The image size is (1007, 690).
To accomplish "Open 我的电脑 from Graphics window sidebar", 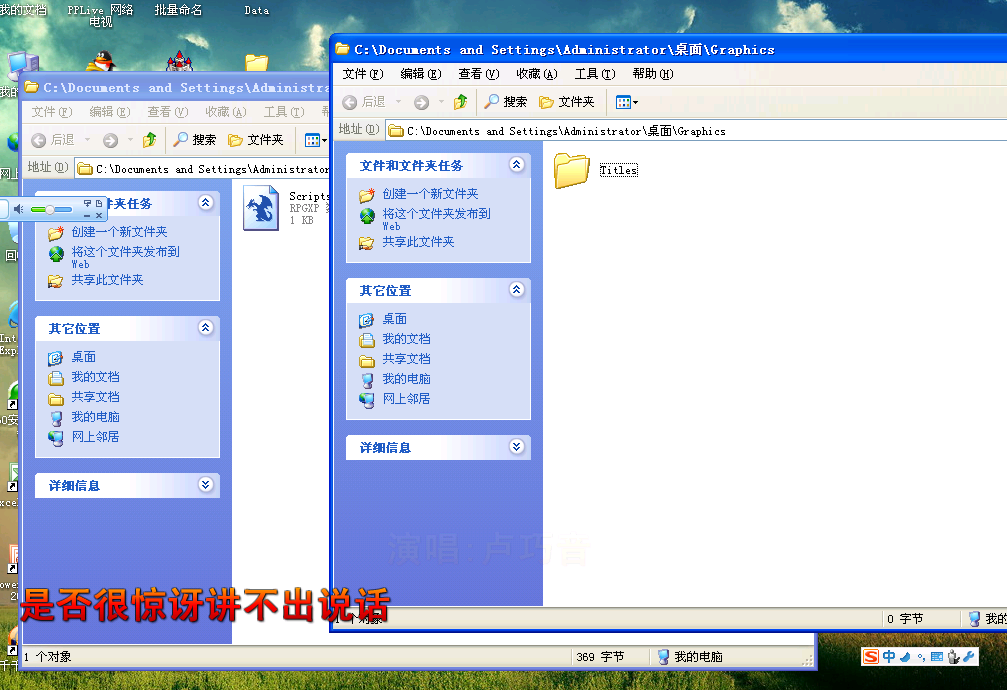I will (x=407, y=378).
